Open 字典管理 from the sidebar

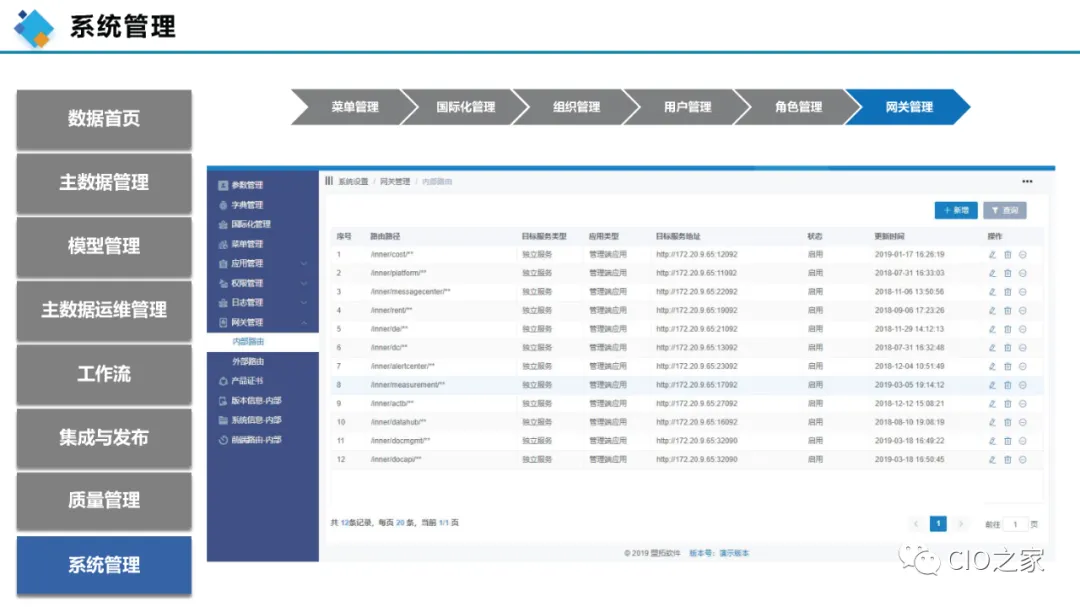click(x=247, y=205)
